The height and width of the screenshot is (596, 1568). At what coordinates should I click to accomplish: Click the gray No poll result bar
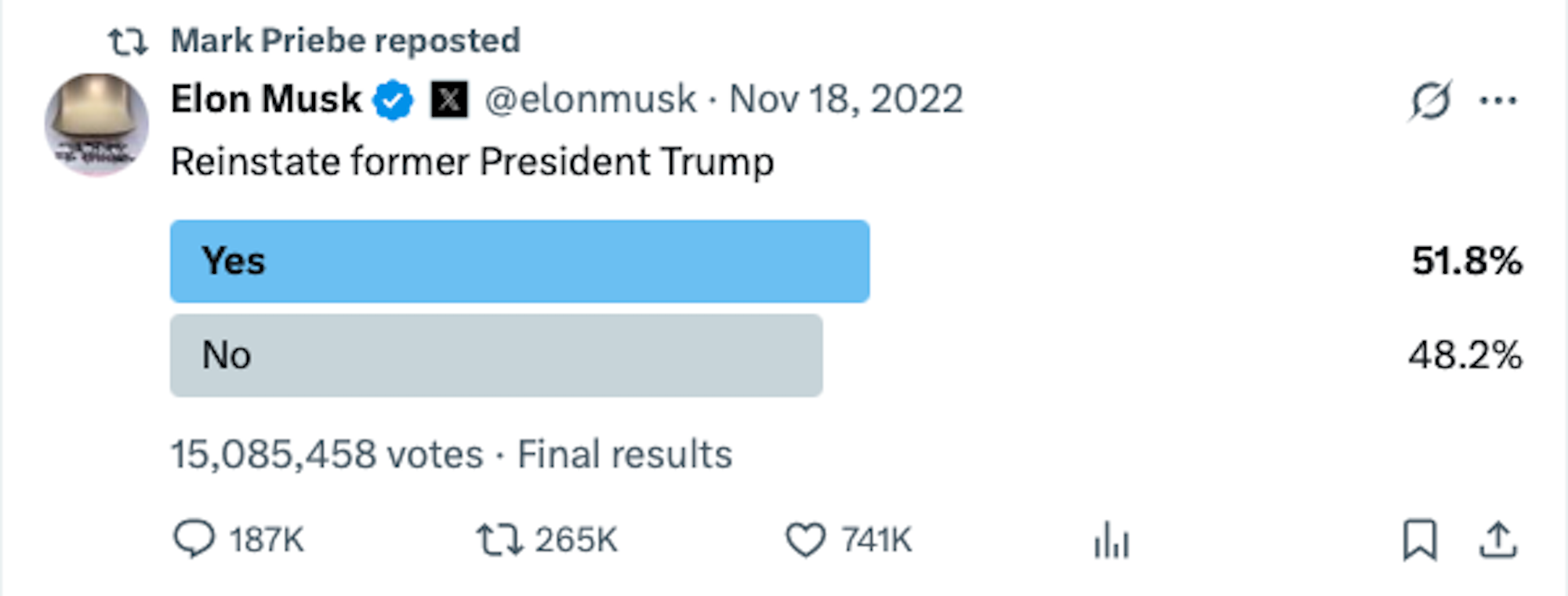[x=495, y=355]
